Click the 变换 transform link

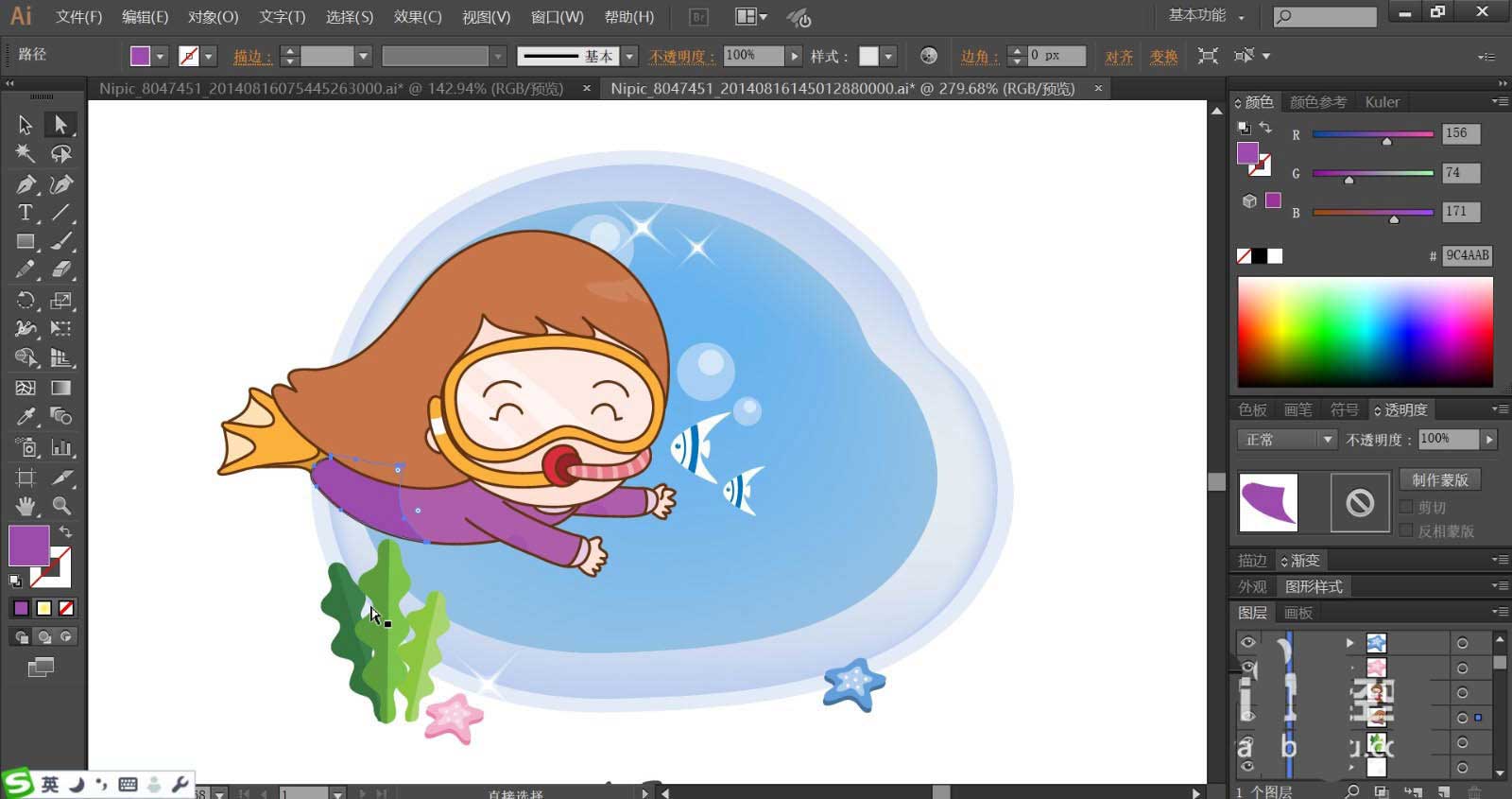[1163, 57]
